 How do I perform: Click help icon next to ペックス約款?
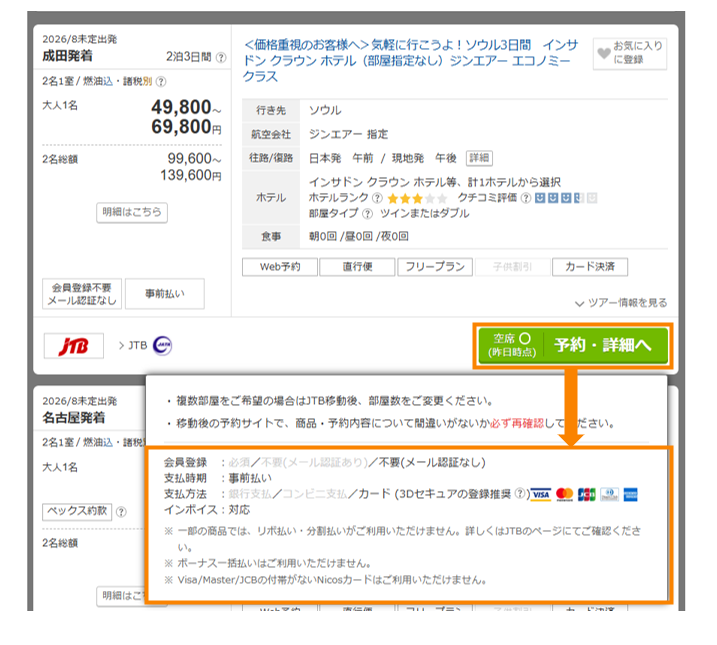tap(121, 512)
